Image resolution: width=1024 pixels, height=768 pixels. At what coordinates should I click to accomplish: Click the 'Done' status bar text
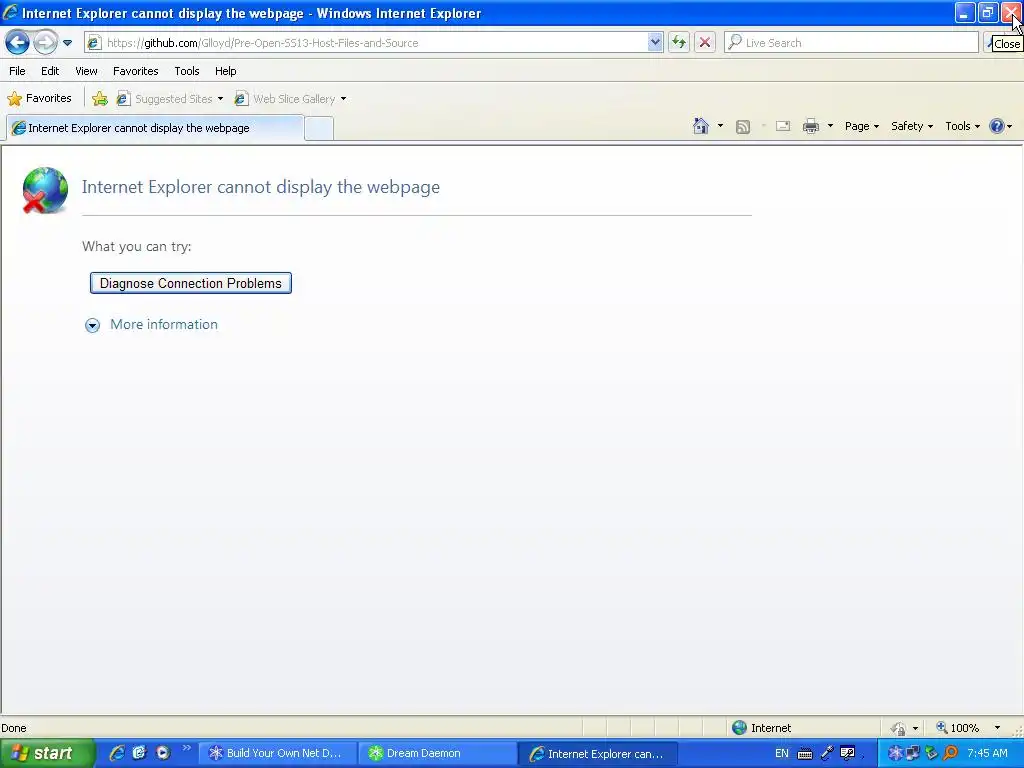(14, 728)
